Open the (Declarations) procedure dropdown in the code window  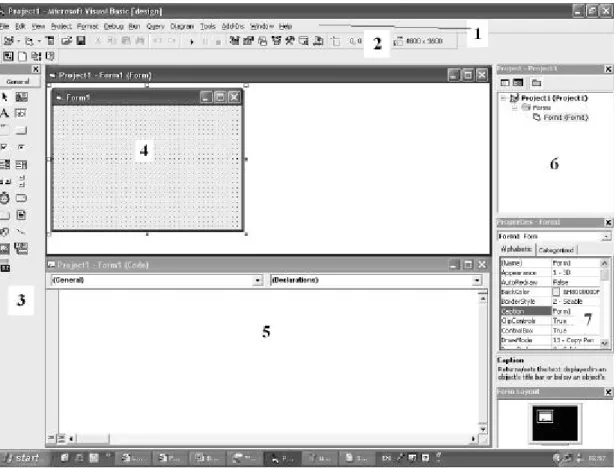(477, 281)
